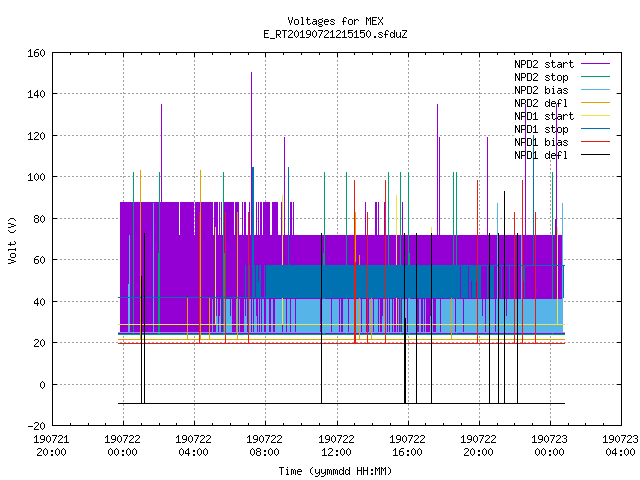The width and height of the screenshot is (640, 480).
Task: Click the Volt (V) y-axis label
Action: click(x=13, y=240)
